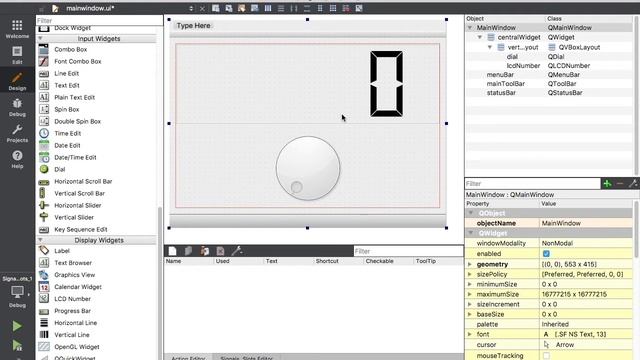Activate Edit Signals/Slots mode in toolbar
This screenshot has height=360, width=640.
point(229,8)
